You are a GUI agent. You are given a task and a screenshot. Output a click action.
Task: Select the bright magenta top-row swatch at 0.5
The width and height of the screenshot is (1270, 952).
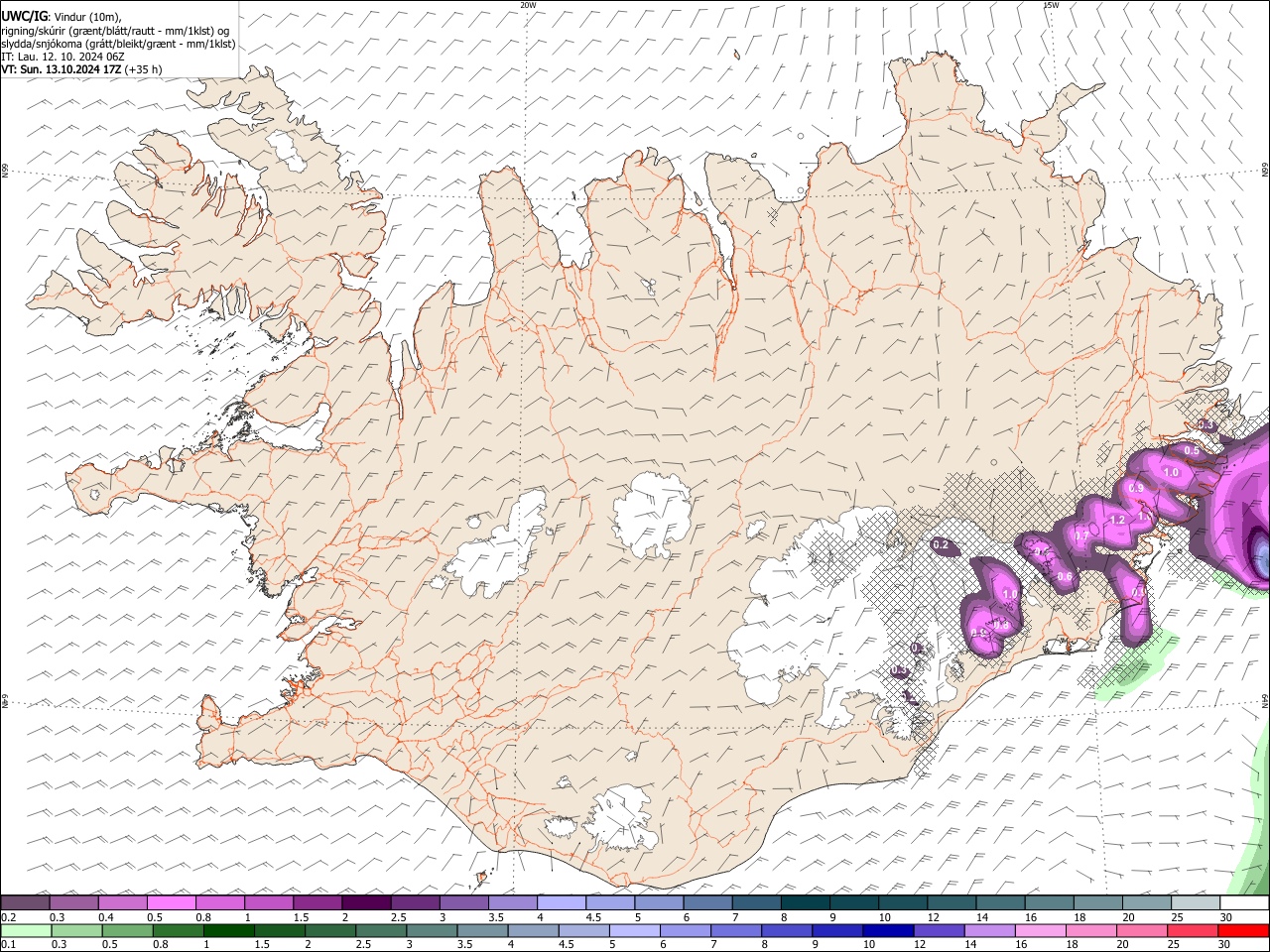172,902
